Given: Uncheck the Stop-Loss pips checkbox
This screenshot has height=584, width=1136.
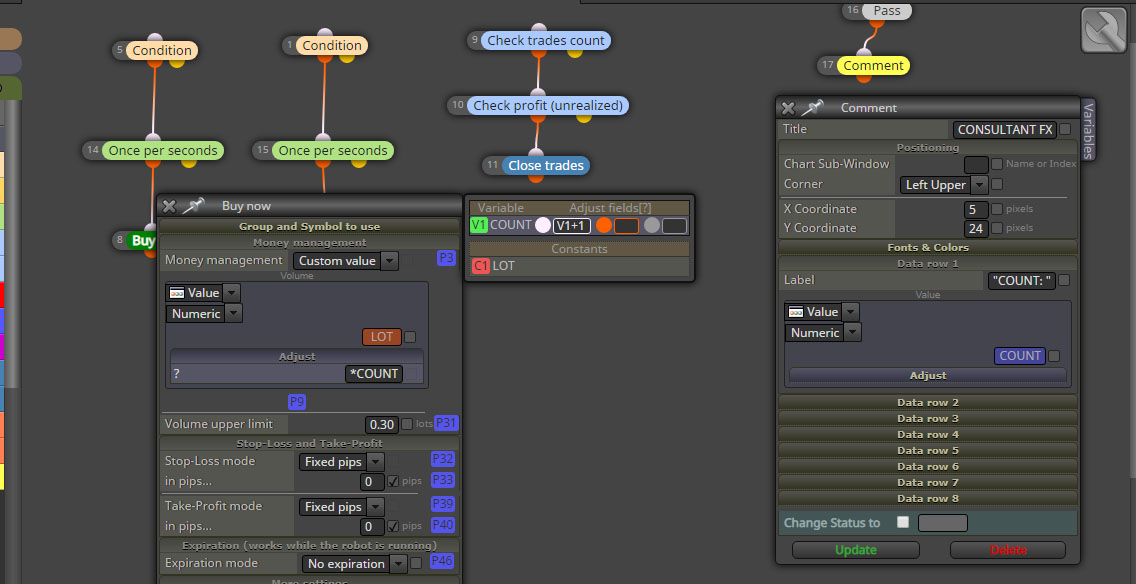Looking at the screenshot, I should tap(393, 481).
